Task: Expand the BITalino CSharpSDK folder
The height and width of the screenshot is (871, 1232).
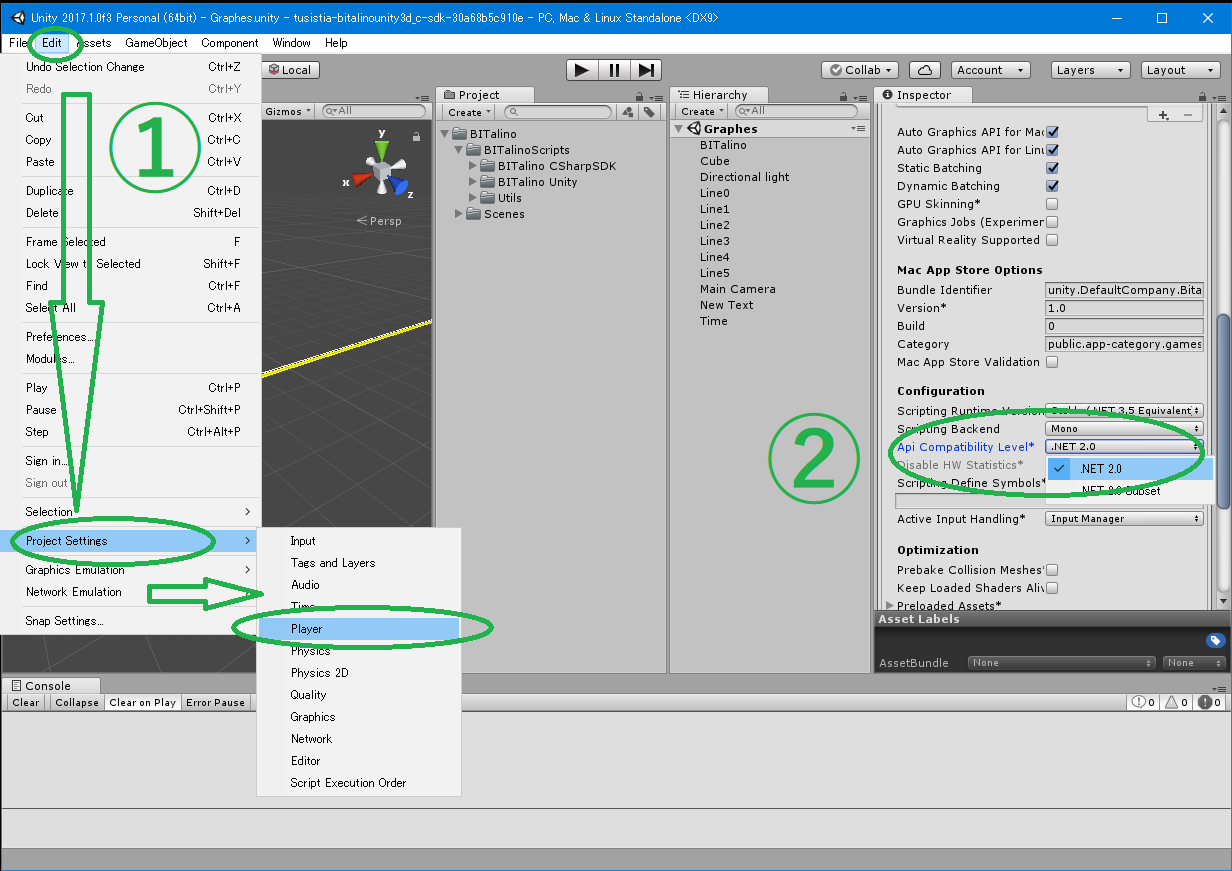Action: click(474, 166)
